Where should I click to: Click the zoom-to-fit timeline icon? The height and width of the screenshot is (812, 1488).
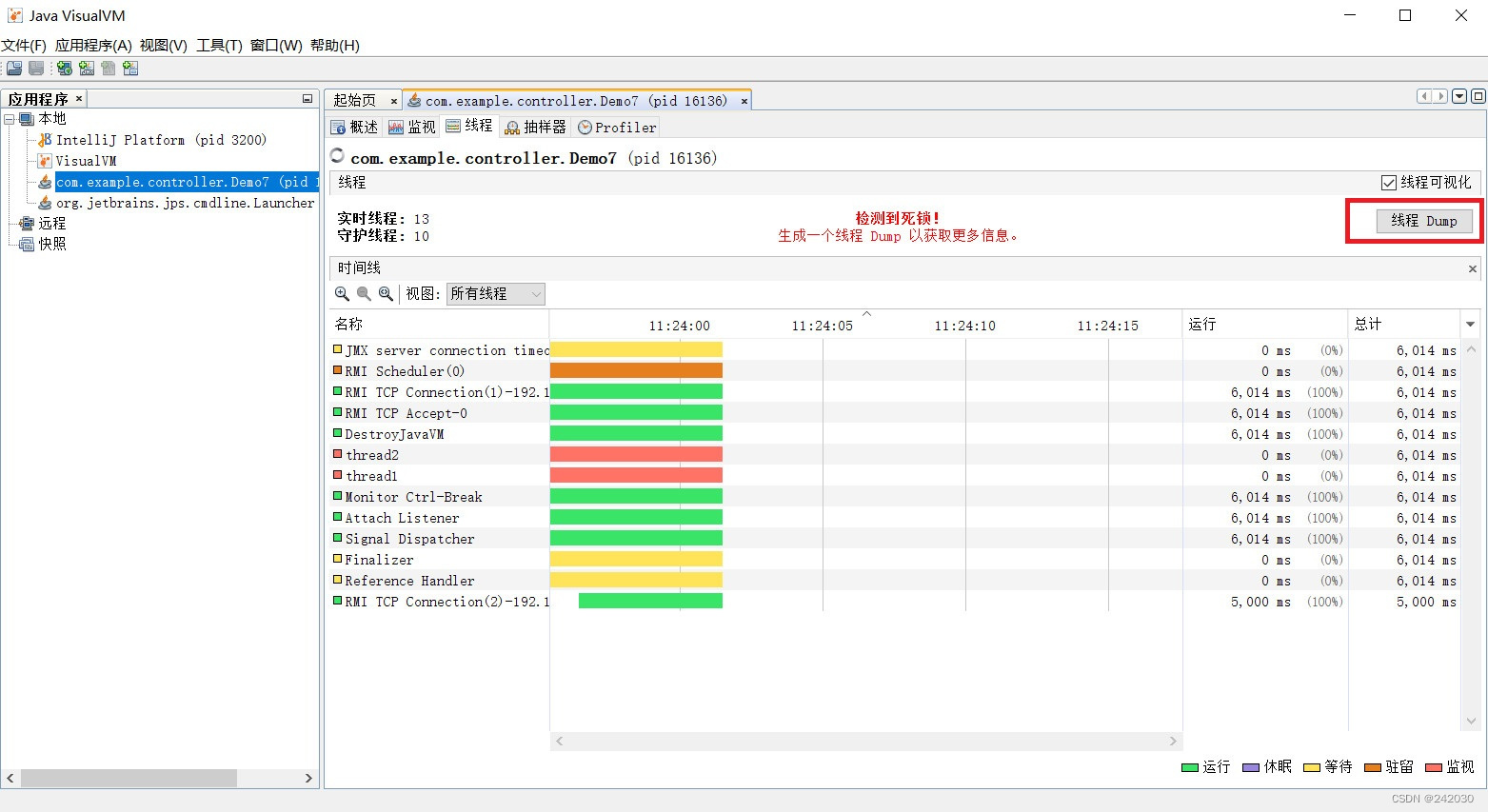386,294
